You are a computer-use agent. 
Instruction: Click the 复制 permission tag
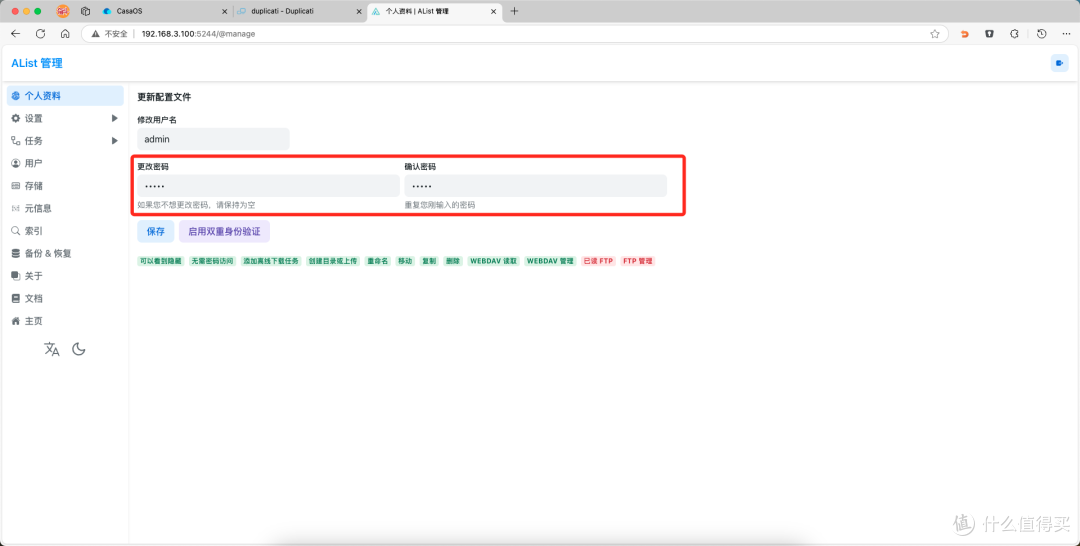click(x=429, y=261)
